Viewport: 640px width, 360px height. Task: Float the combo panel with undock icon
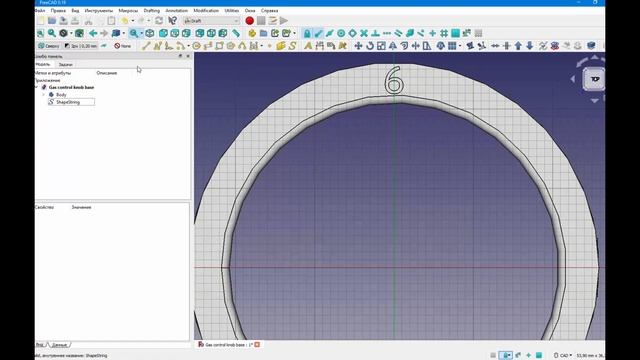(180, 56)
